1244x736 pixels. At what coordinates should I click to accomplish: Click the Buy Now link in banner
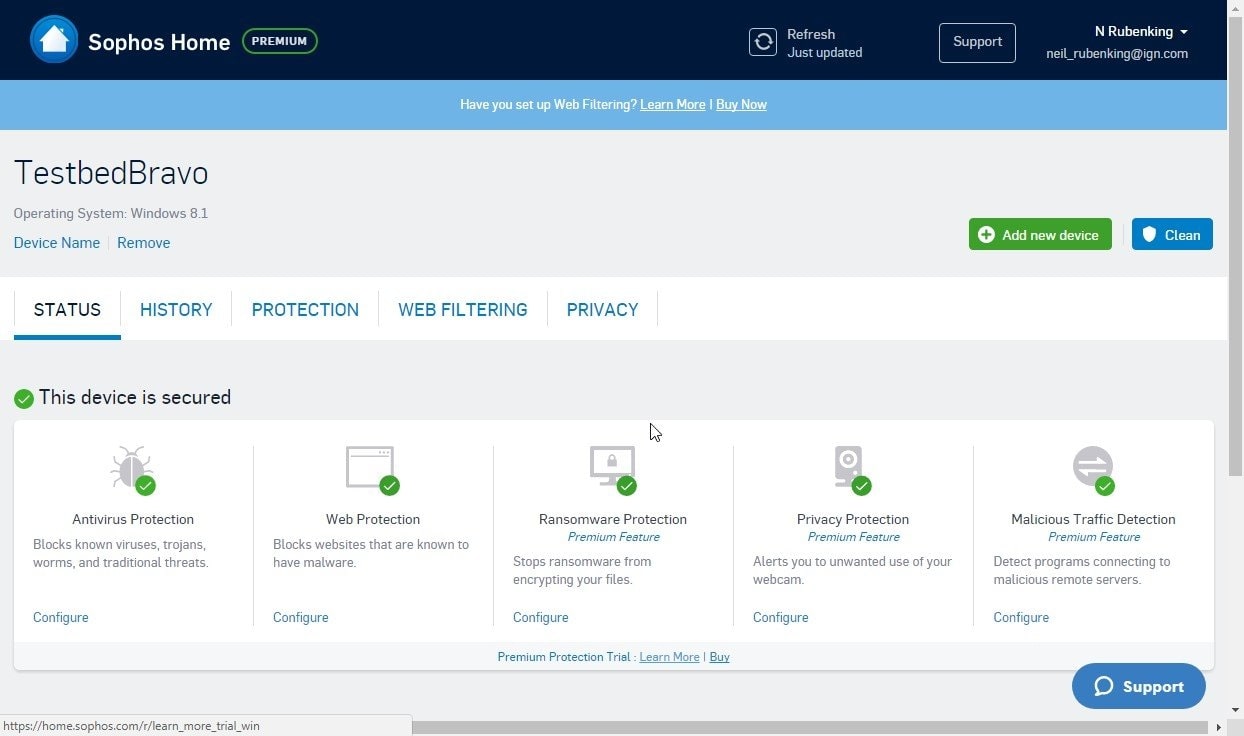pyautogui.click(x=741, y=104)
